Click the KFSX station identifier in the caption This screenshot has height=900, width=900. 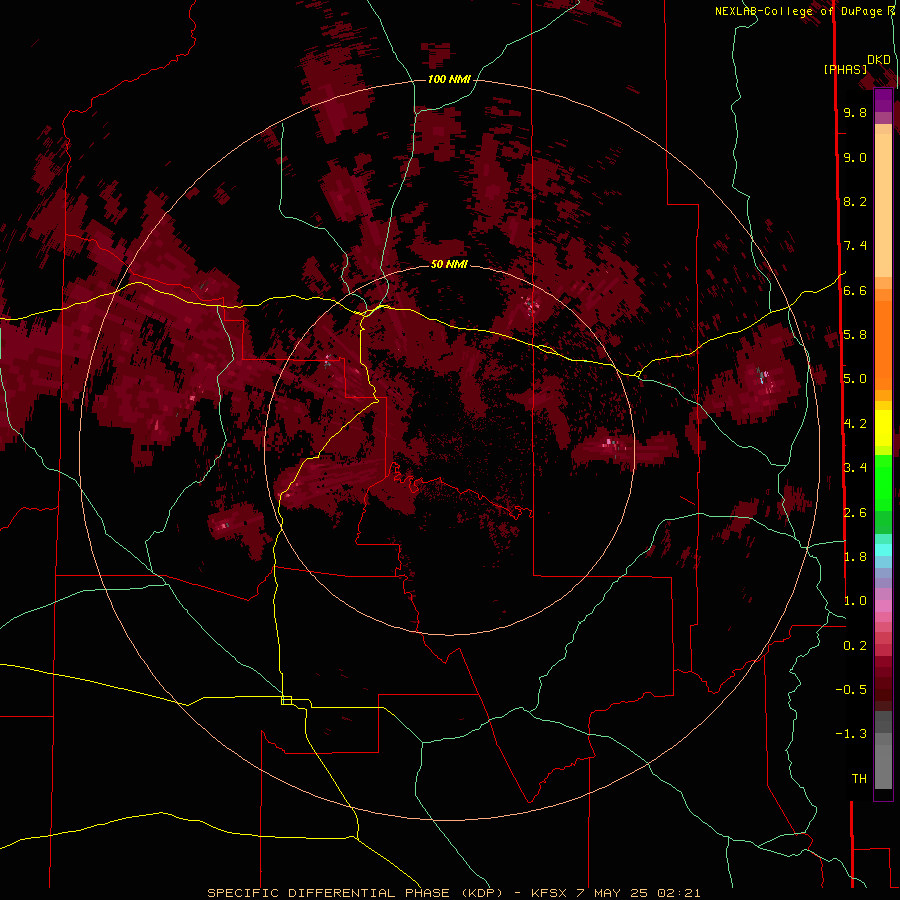pos(549,893)
